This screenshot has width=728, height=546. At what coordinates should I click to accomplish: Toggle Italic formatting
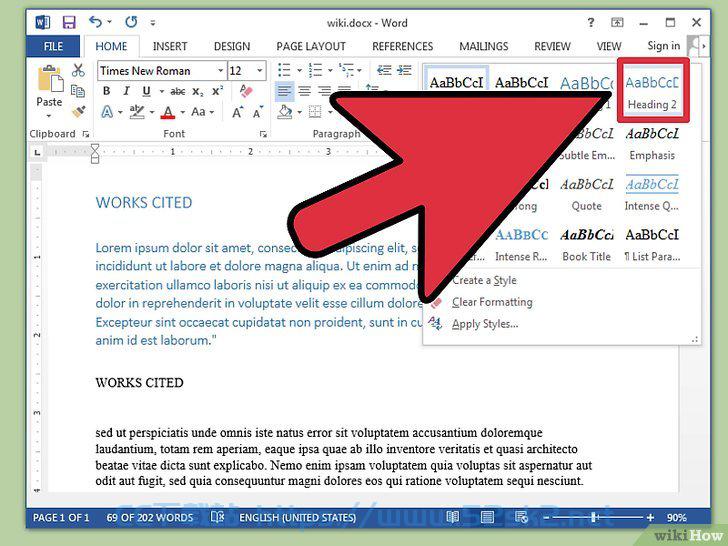[x=126, y=91]
